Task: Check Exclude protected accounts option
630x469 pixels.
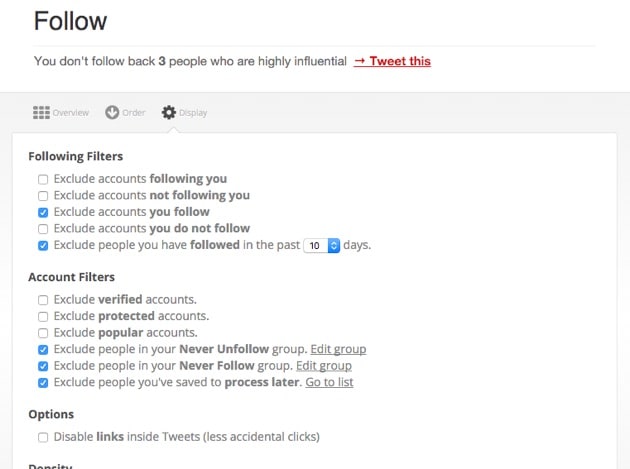Action: 43,316
